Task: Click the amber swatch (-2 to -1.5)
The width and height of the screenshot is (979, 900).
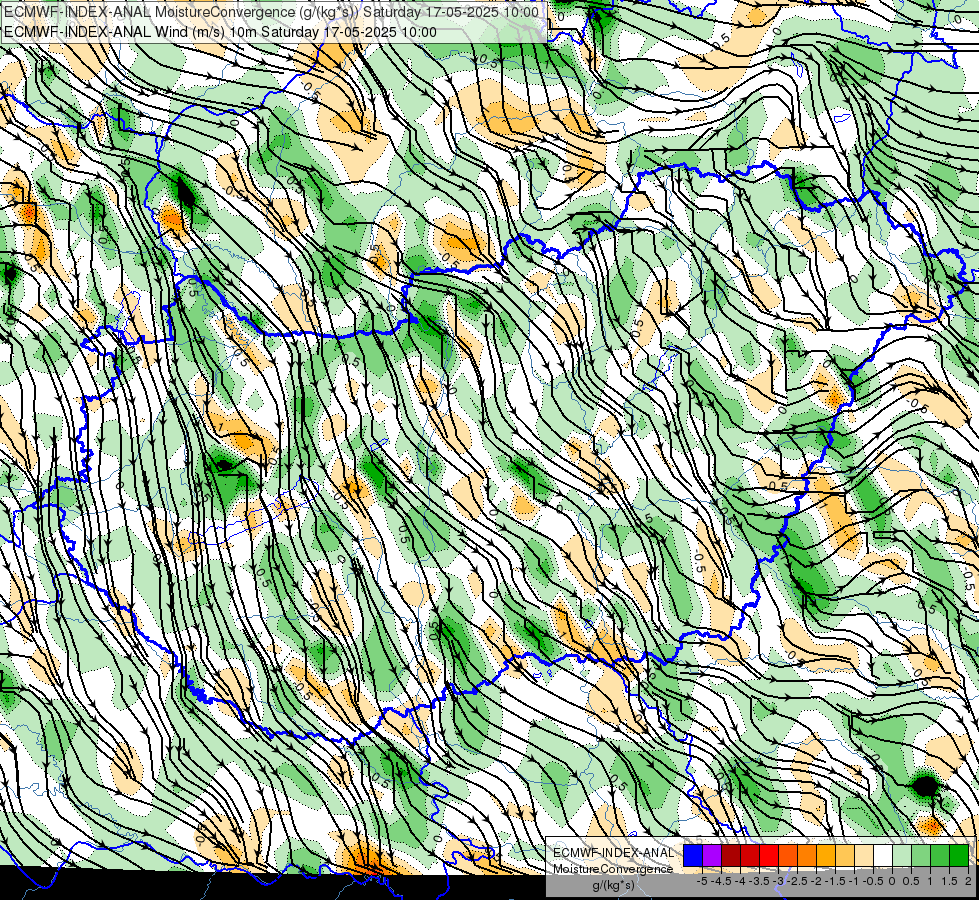Action: (826, 856)
